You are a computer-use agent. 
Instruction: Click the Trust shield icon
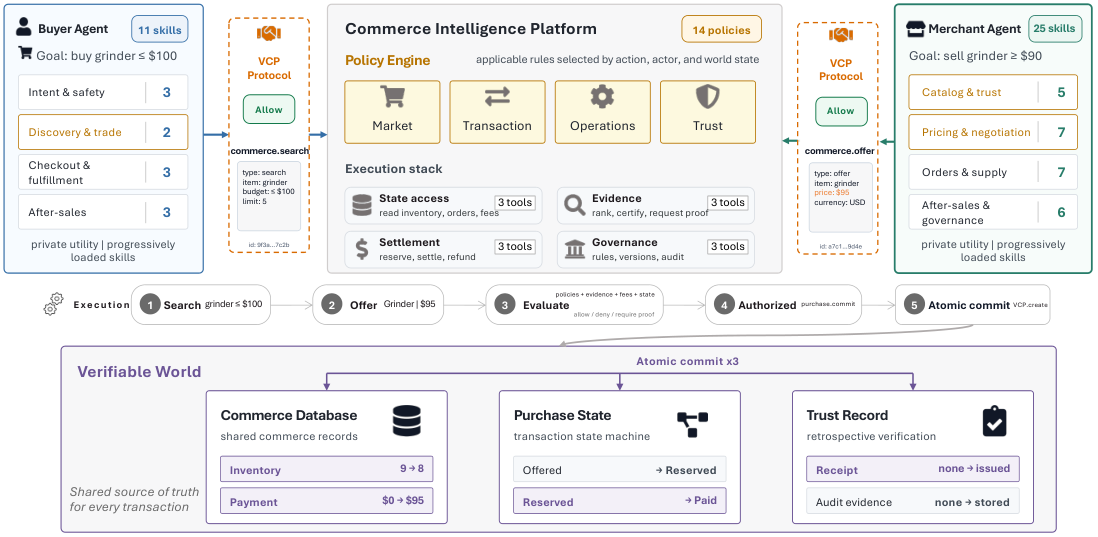click(707, 97)
